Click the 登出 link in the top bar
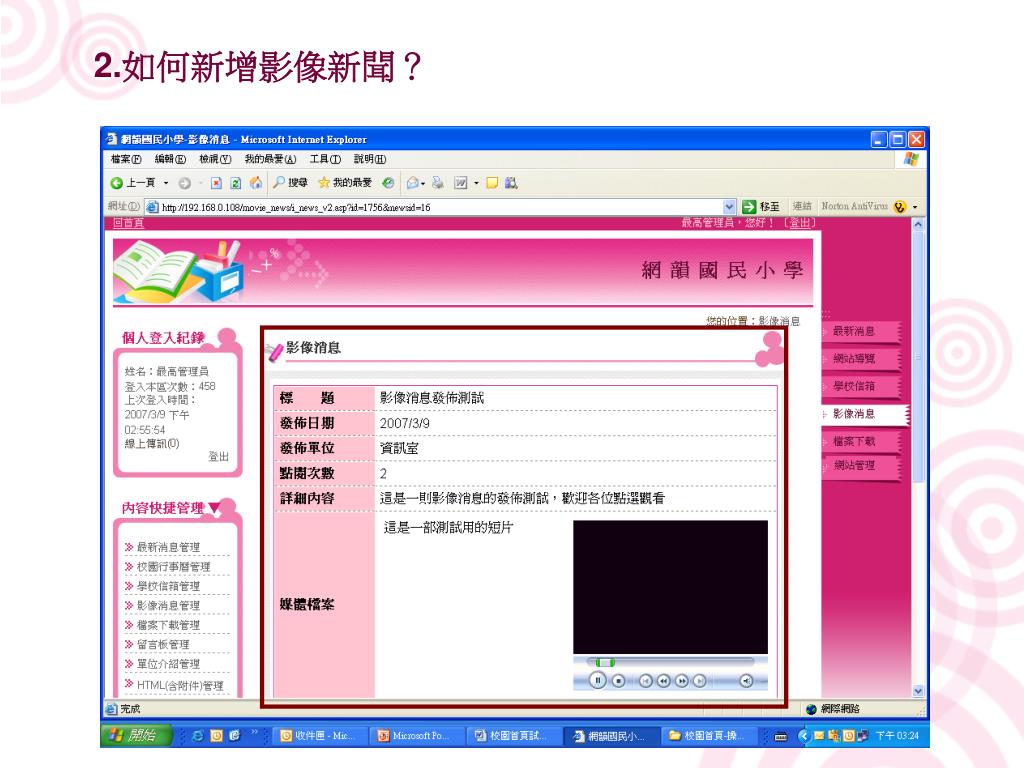1024x768 pixels. pyautogui.click(x=799, y=223)
